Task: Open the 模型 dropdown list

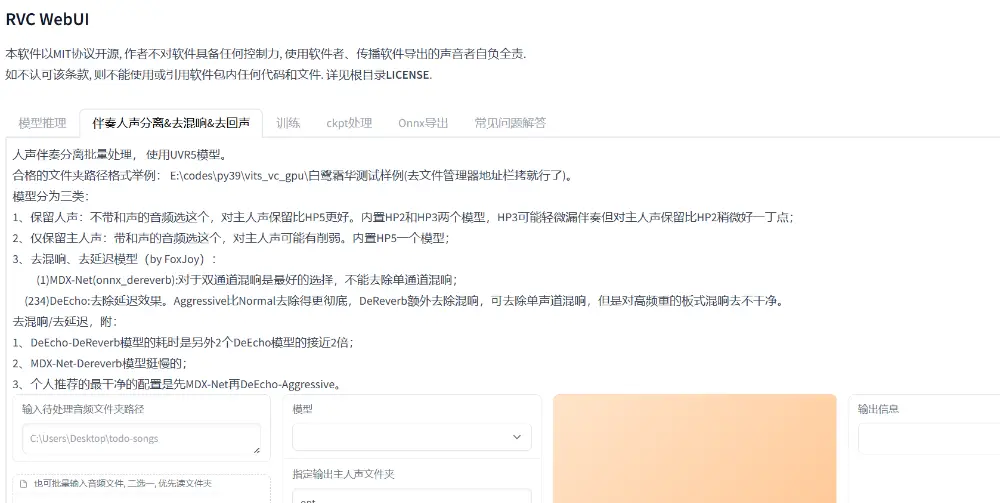Action: pyautogui.click(x=411, y=437)
